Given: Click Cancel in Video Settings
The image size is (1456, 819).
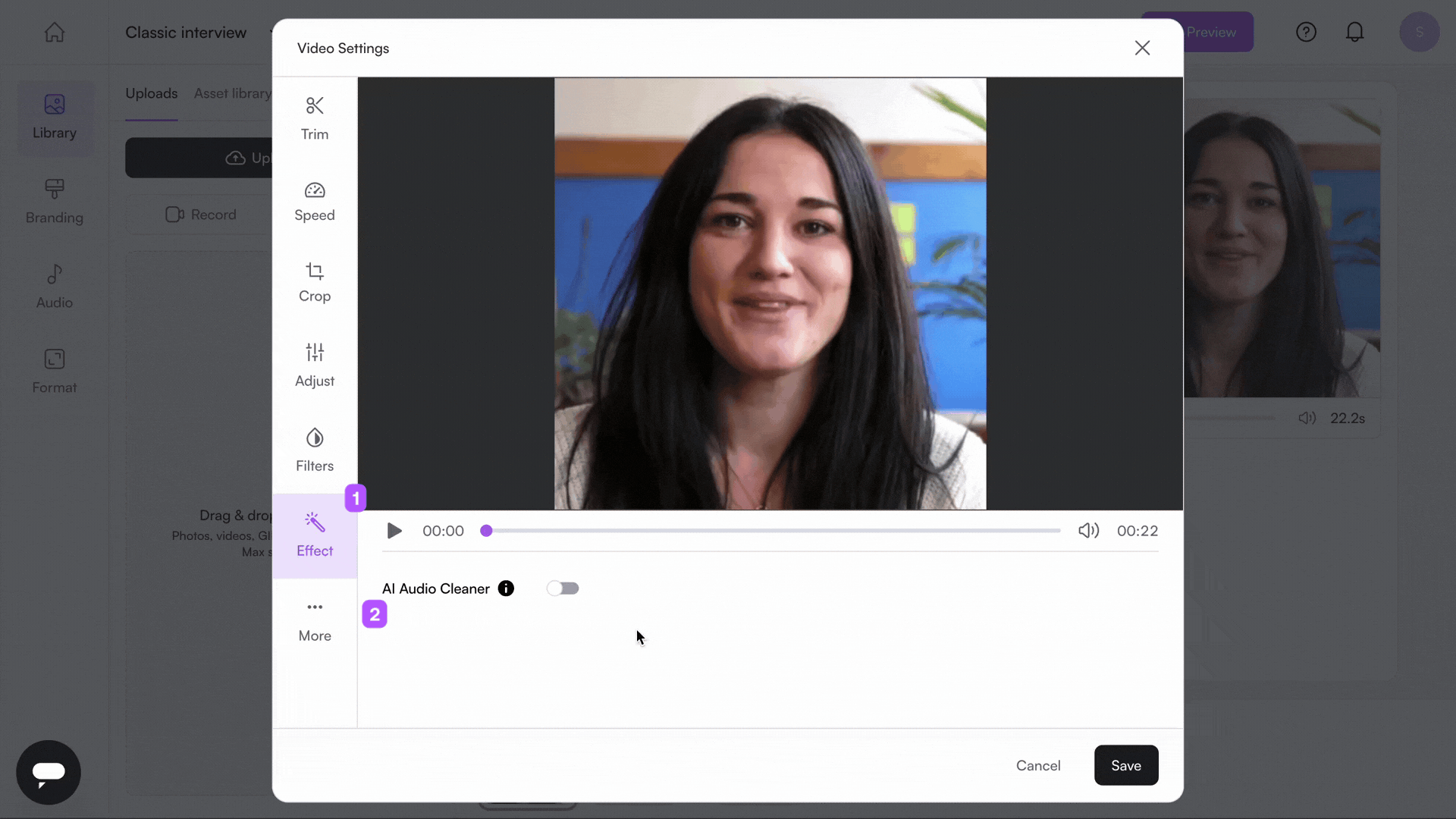Looking at the screenshot, I should (x=1038, y=765).
